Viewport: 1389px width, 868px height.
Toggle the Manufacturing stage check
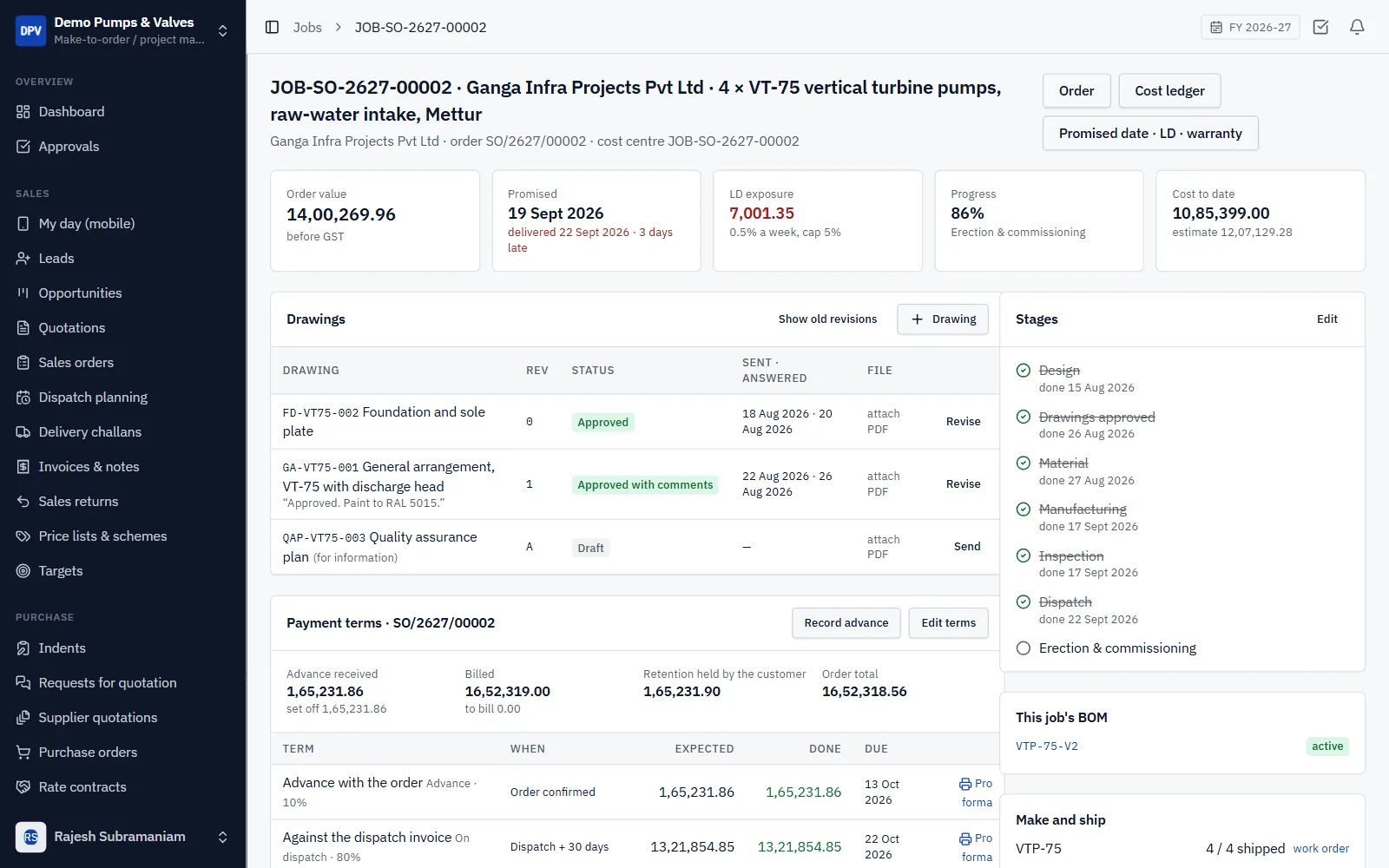pos(1024,510)
